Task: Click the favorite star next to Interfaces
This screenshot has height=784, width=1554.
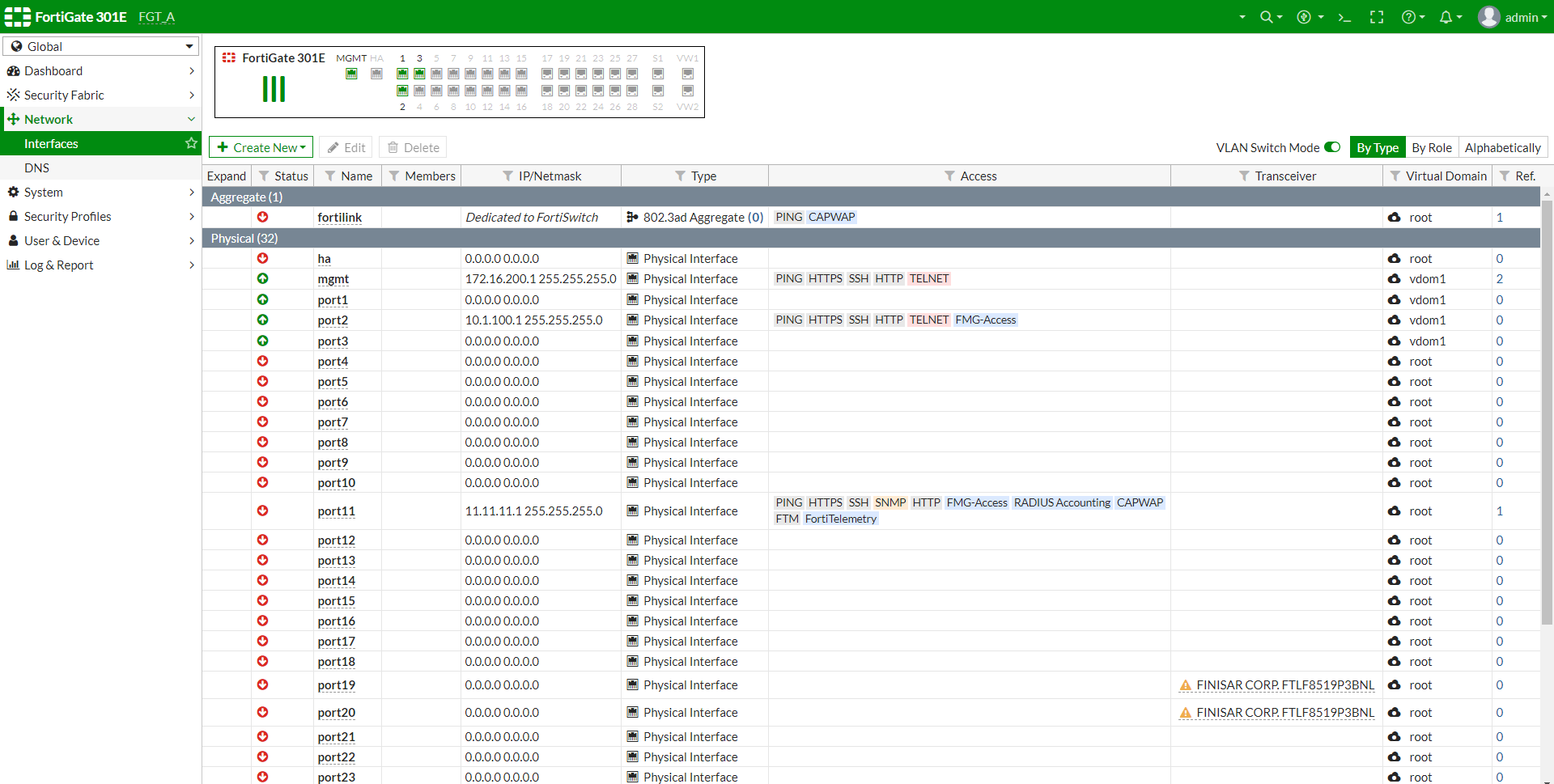Action: pyautogui.click(x=191, y=143)
